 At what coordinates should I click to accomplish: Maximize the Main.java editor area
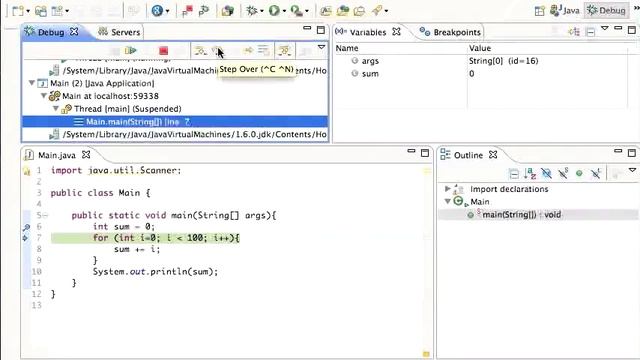(x=425, y=153)
